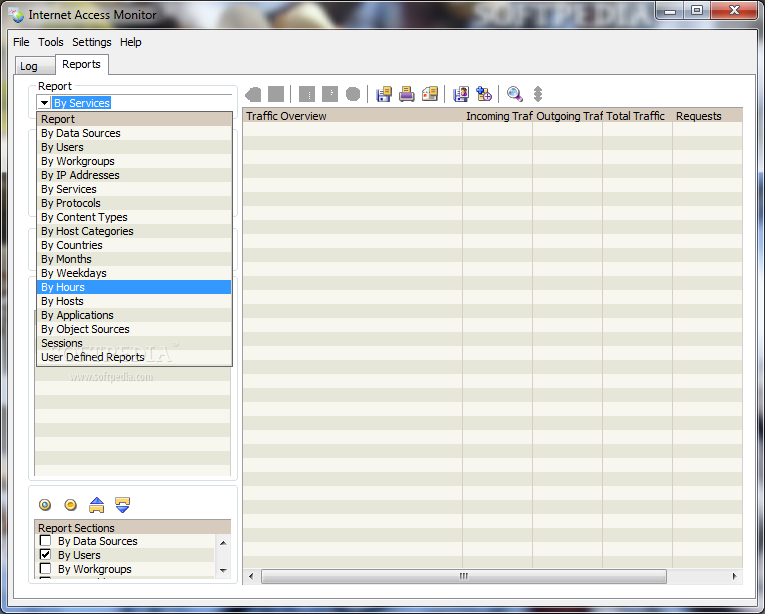Choose By Weekdays from the report list
Screen dimensions: 765x614
[134, 273]
